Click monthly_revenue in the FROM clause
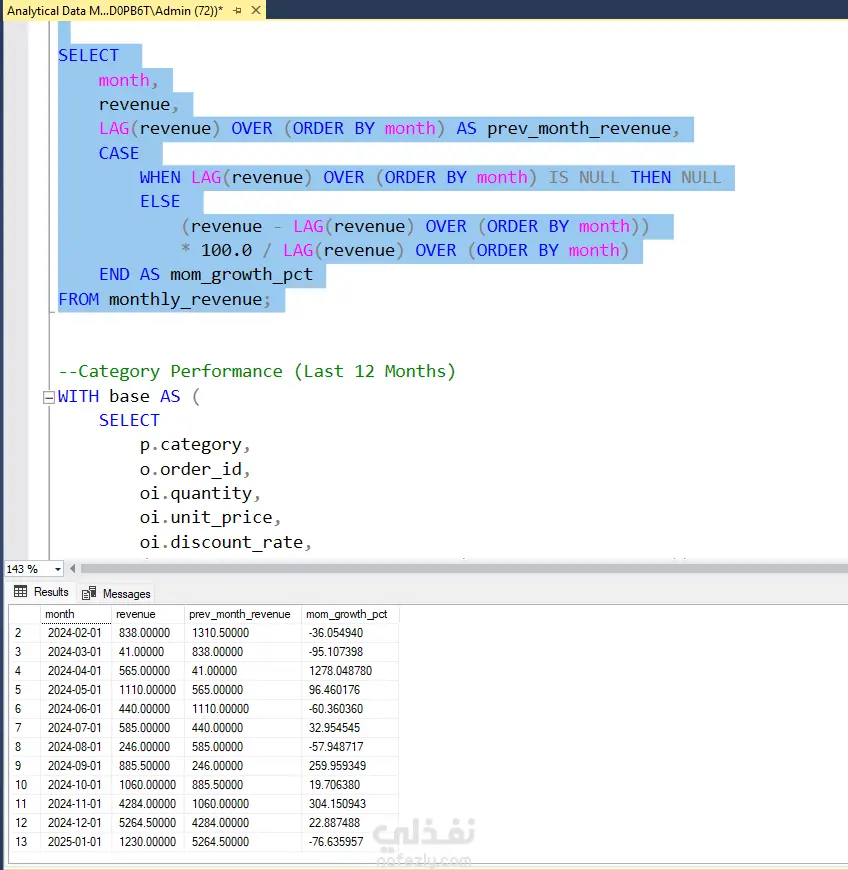This screenshot has width=848, height=870. [185, 300]
